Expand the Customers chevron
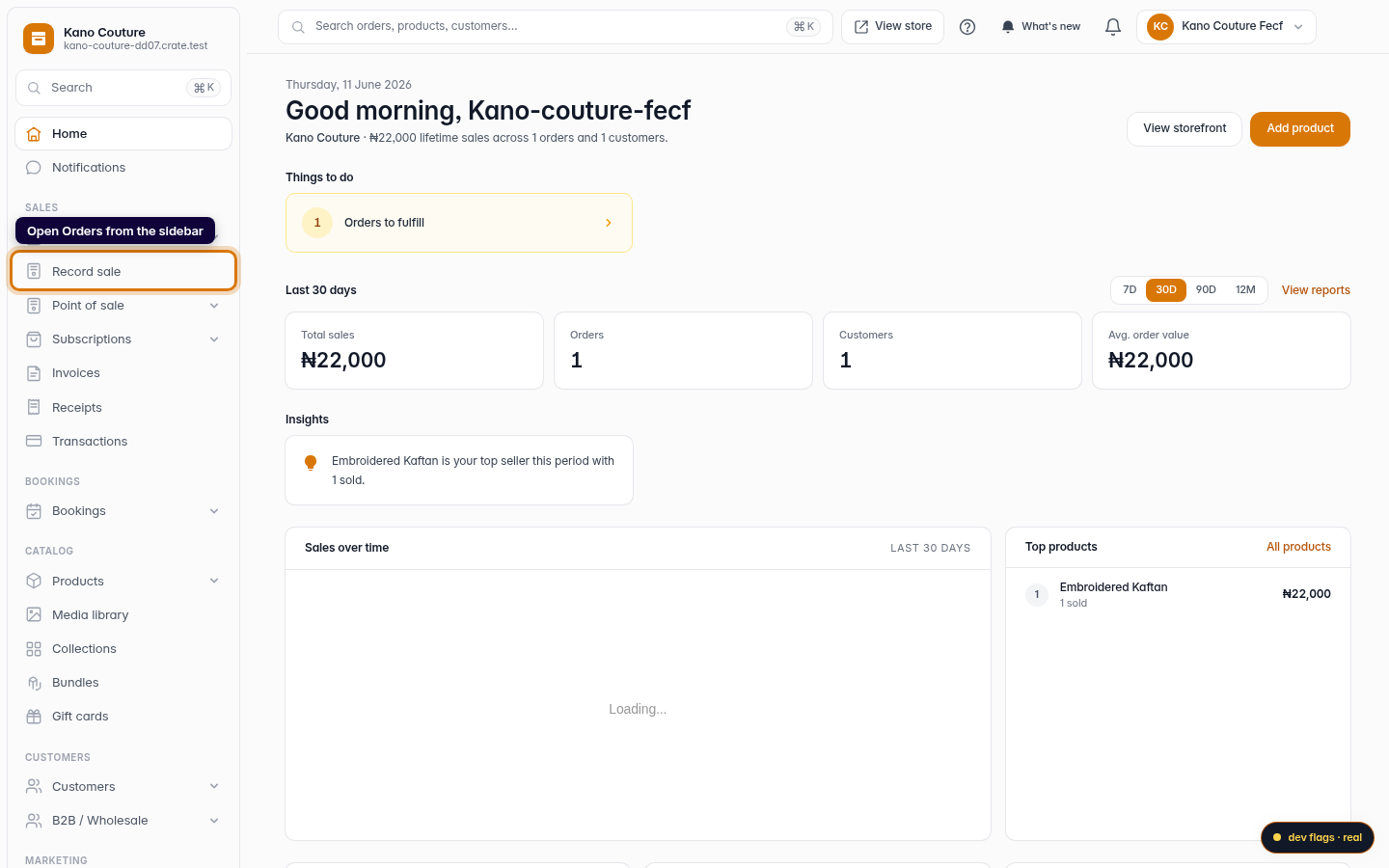 [214, 786]
